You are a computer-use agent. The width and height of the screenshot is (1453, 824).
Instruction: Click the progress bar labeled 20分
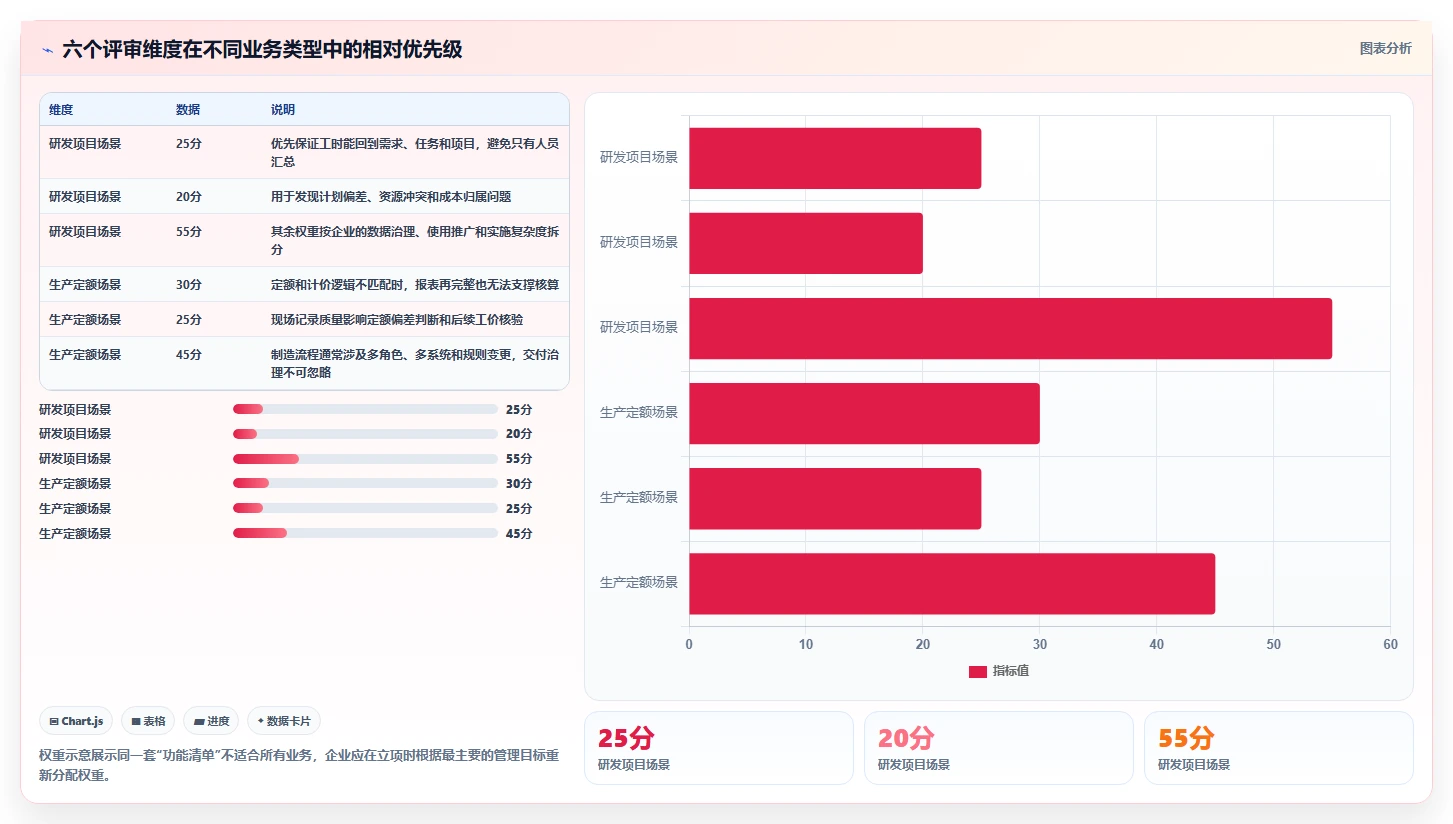point(365,434)
